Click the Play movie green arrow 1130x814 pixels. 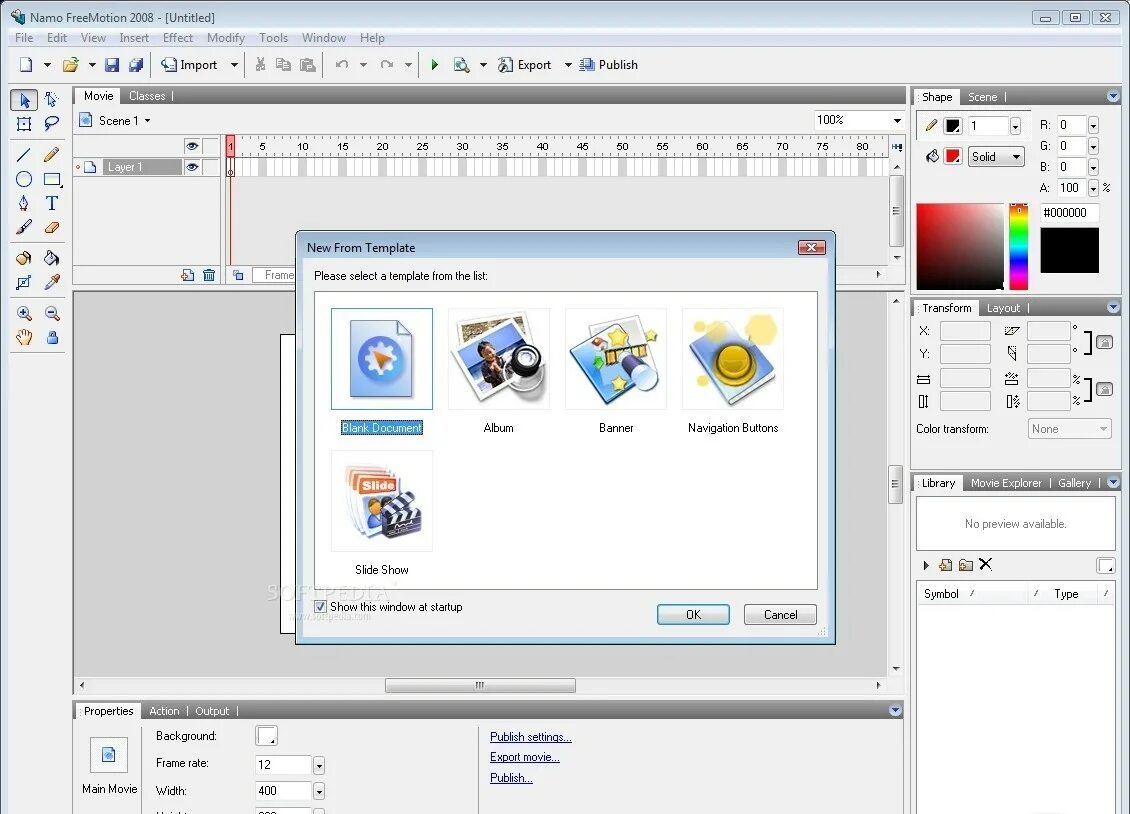coord(434,65)
